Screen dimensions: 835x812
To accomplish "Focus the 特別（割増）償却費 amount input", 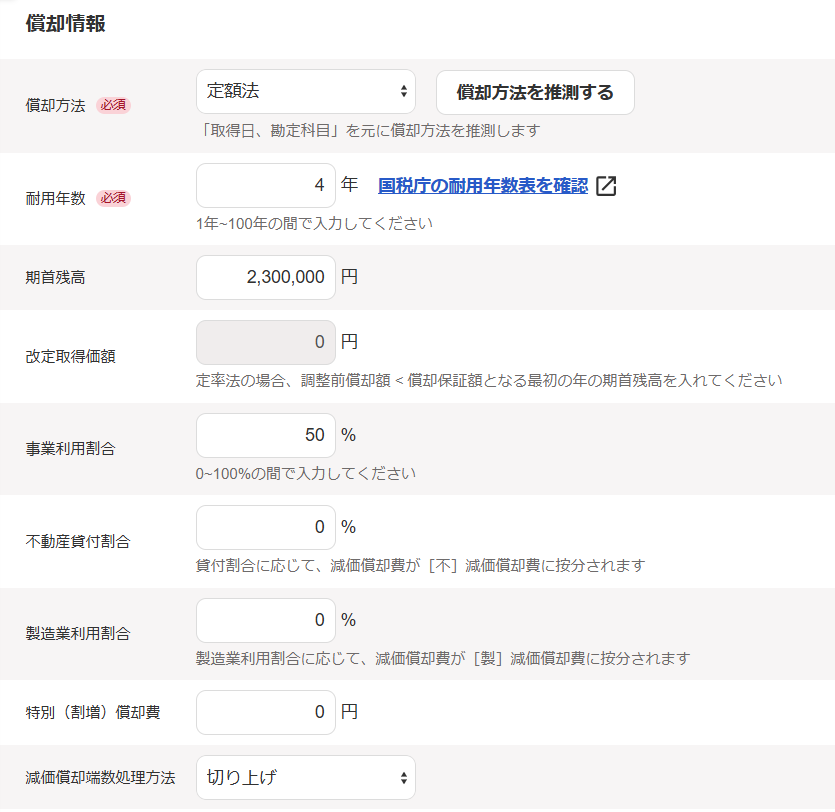I will coord(266,712).
